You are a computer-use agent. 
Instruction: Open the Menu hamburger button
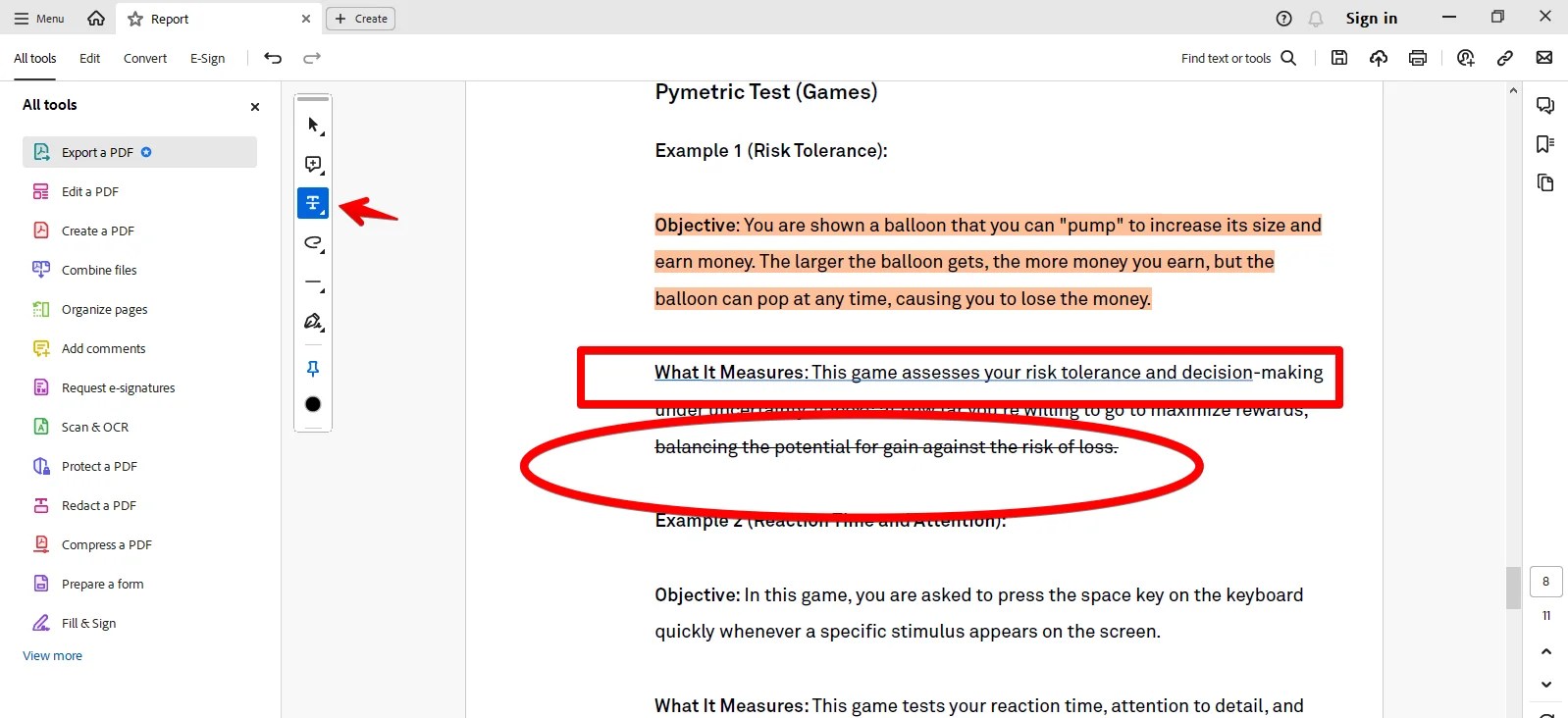click(x=39, y=19)
